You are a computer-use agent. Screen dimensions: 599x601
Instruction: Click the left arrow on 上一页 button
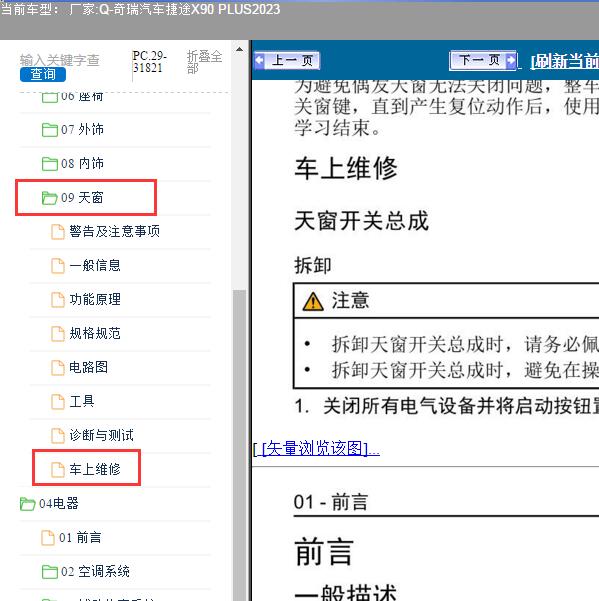(259, 61)
